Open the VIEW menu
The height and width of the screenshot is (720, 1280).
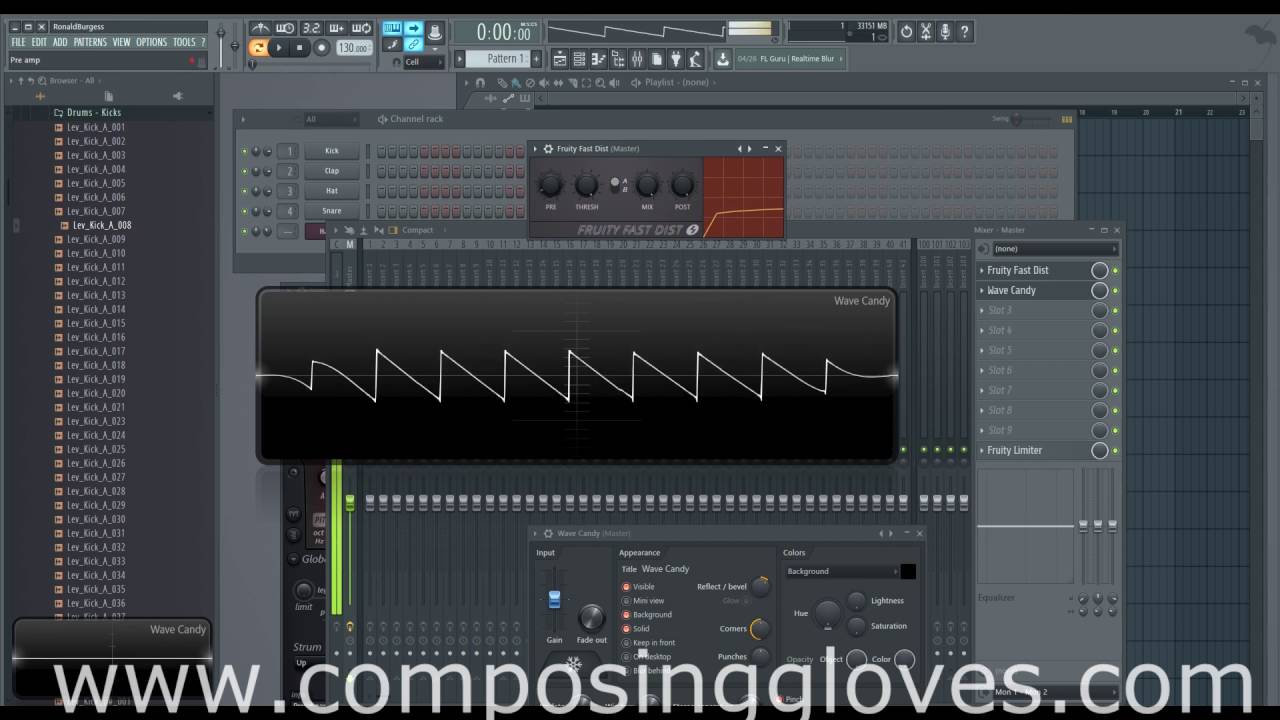click(121, 42)
